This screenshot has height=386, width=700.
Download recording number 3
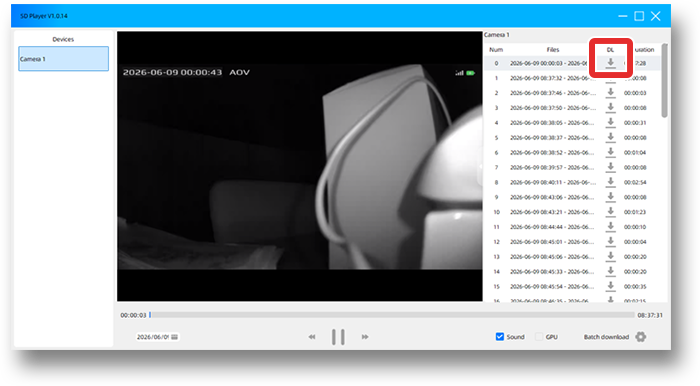click(x=610, y=108)
